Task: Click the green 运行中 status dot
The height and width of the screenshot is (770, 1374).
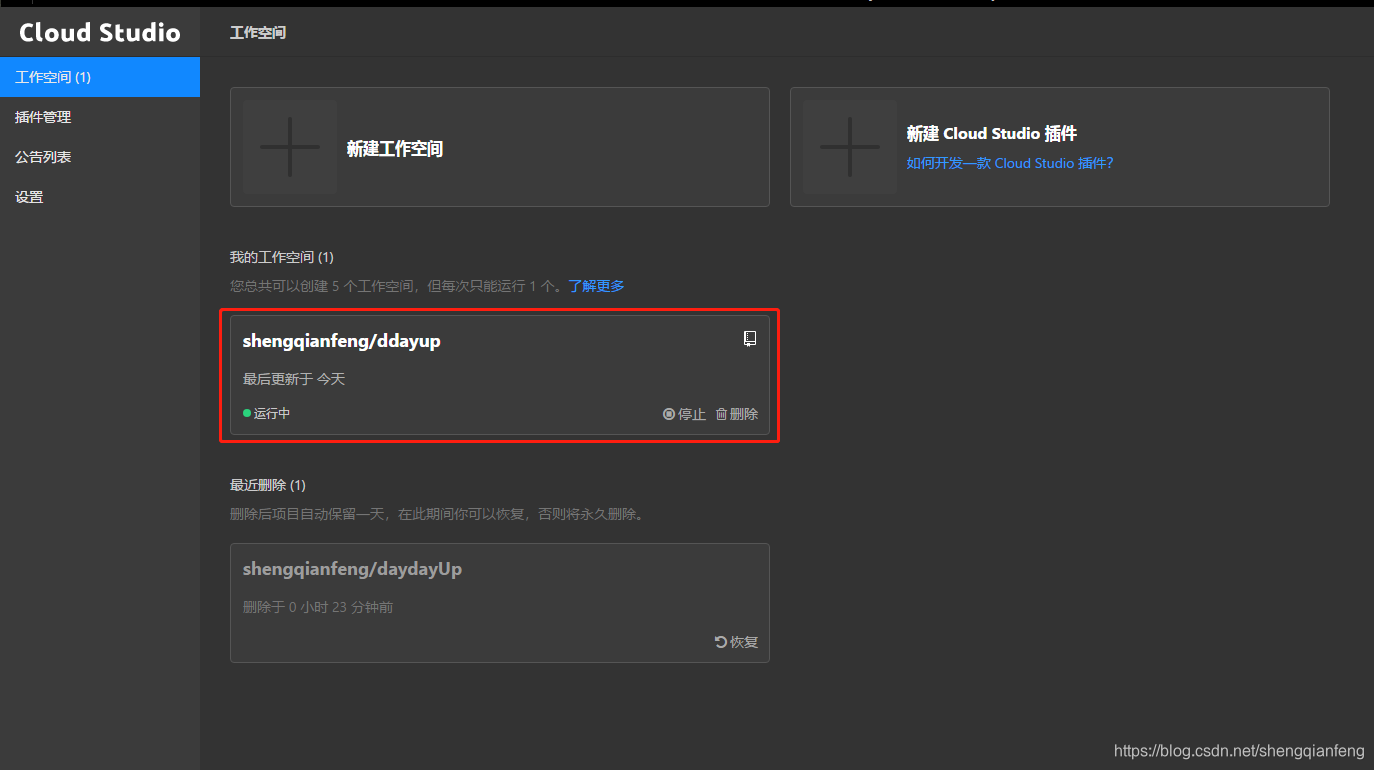Action: click(246, 413)
